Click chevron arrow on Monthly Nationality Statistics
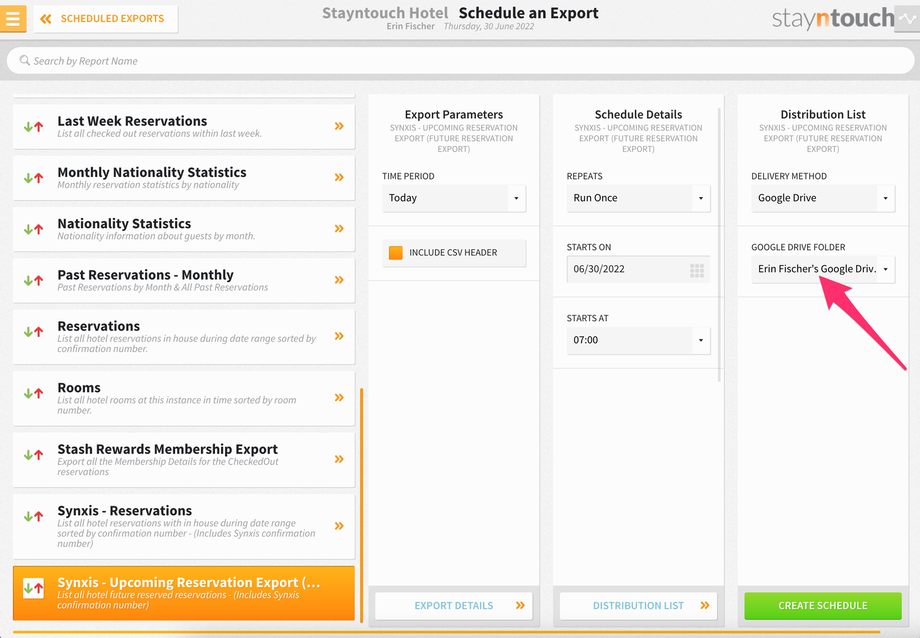The height and width of the screenshot is (638, 920). (x=339, y=177)
